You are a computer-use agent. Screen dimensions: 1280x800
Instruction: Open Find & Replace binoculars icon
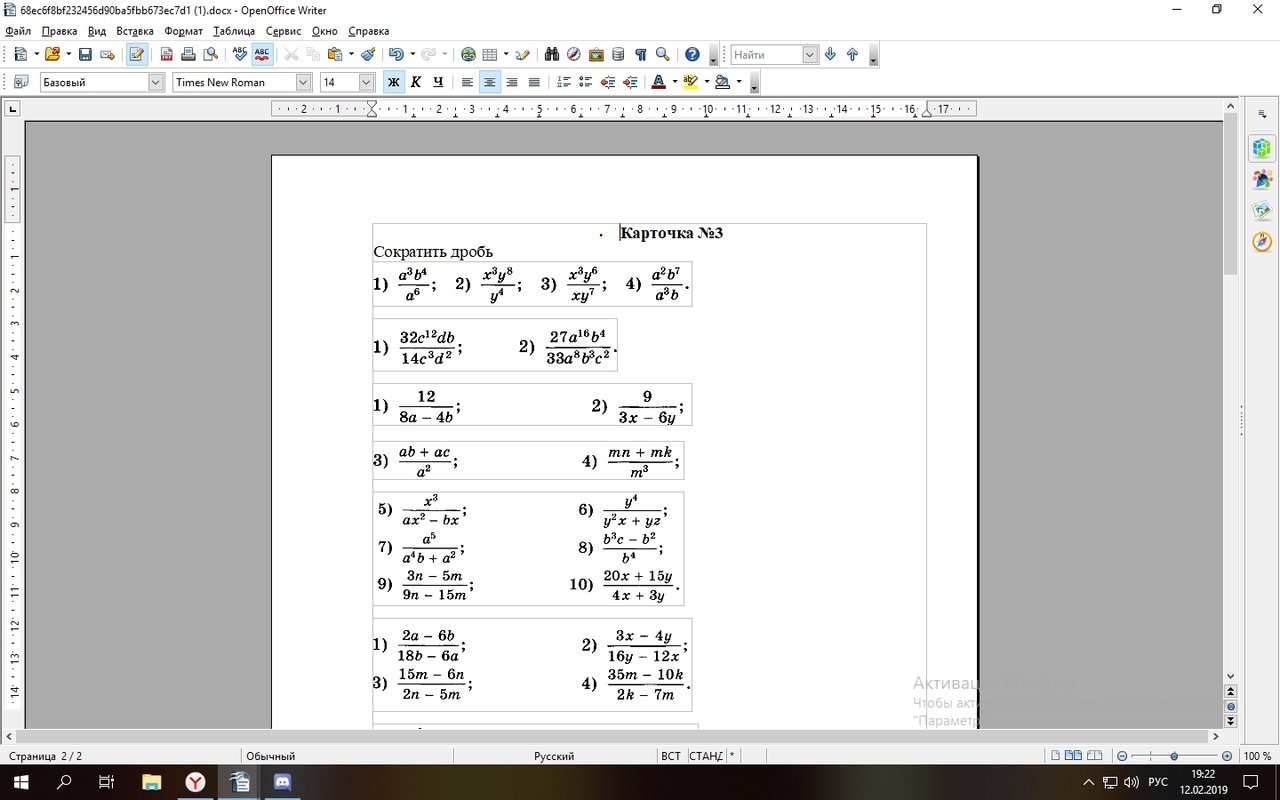(551, 55)
